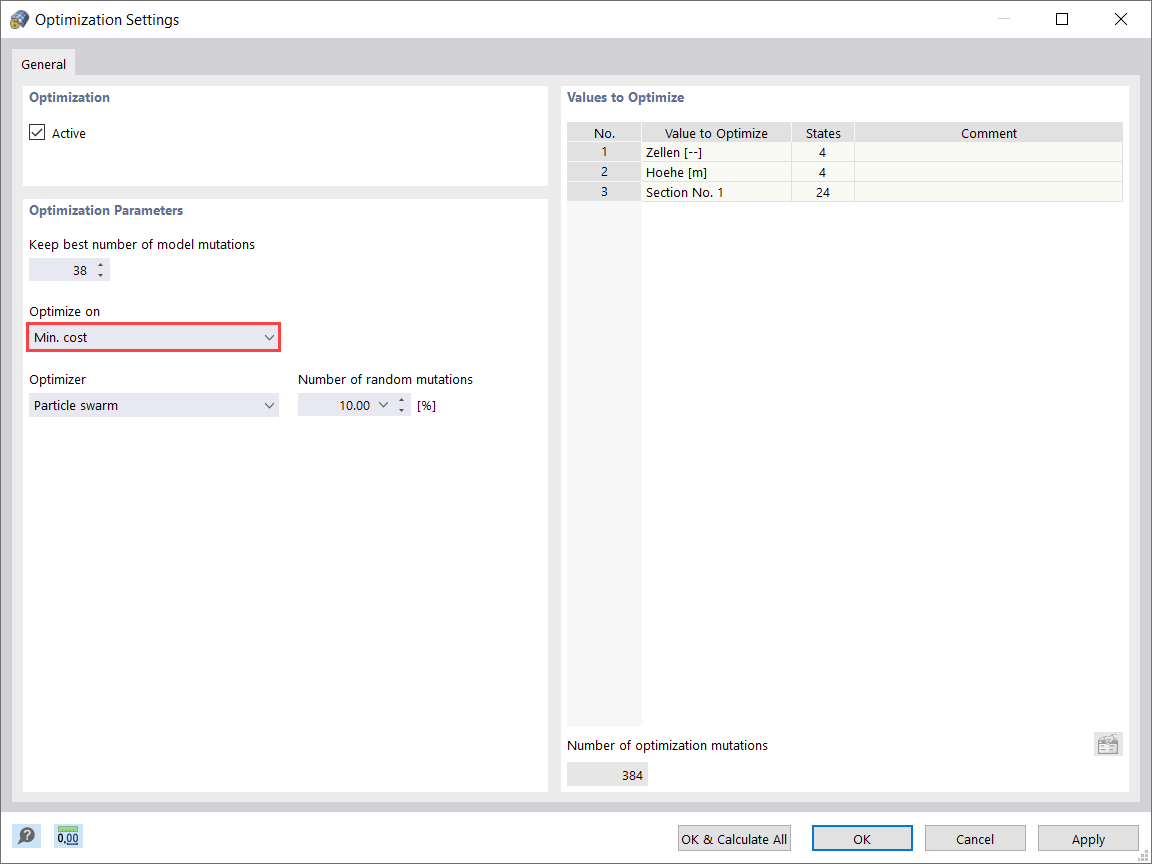Click the States column header
1152x864 pixels.
click(823, 133)
